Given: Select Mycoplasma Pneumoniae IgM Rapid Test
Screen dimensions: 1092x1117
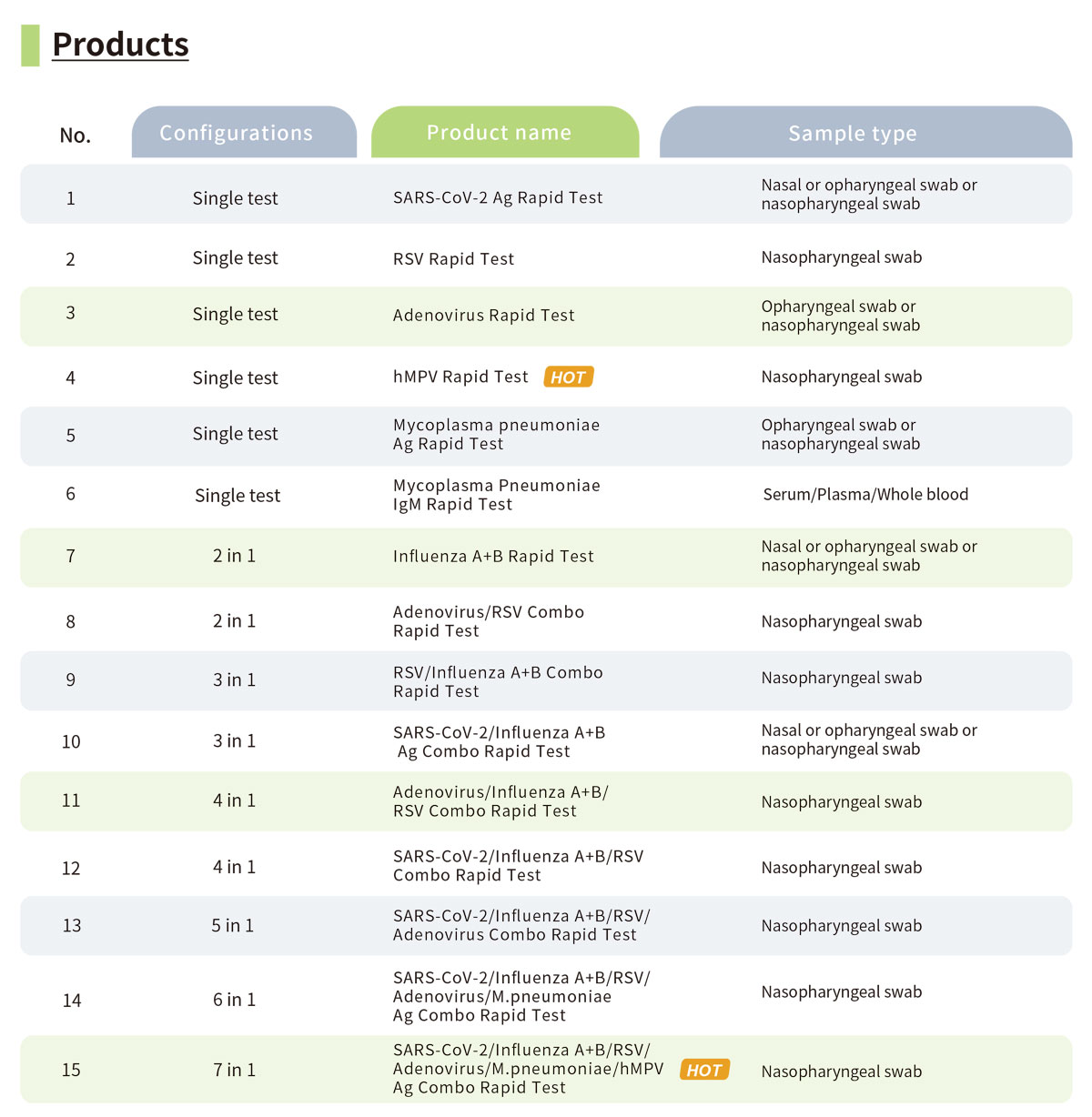Looking at the screenshot, I should (x=496, y=495).
